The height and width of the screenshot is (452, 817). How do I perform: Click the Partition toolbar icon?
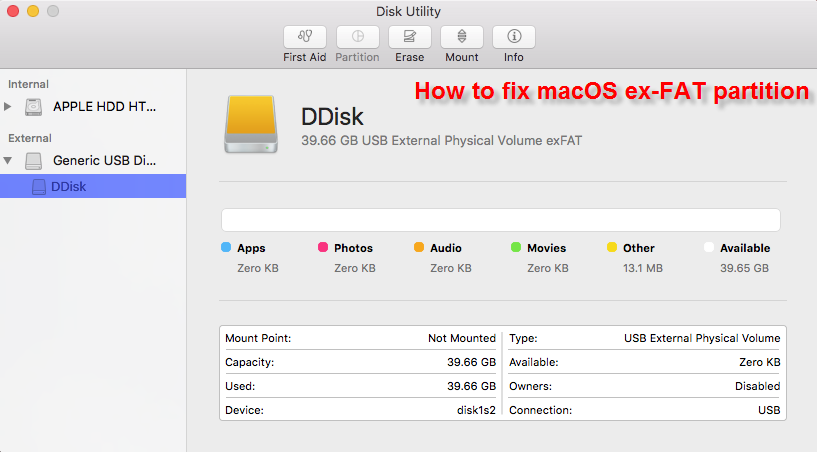357,37
